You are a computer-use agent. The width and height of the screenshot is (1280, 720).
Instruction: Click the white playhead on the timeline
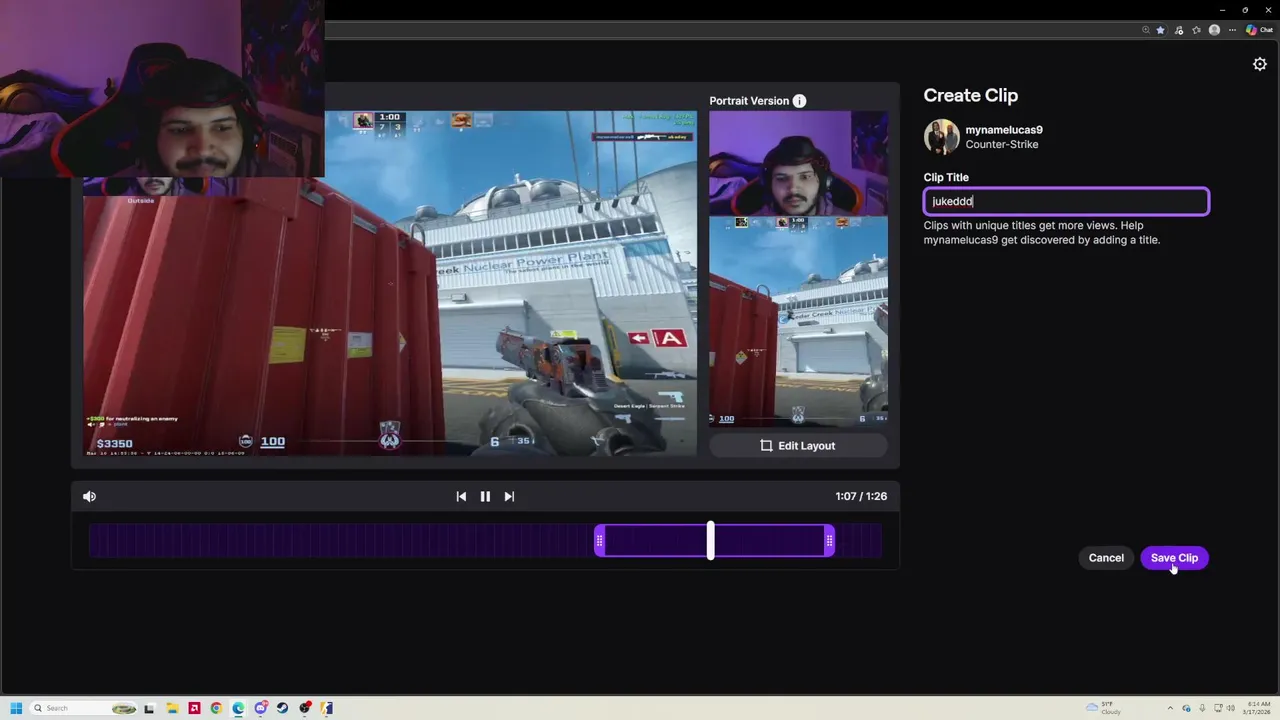coord(711,540)
